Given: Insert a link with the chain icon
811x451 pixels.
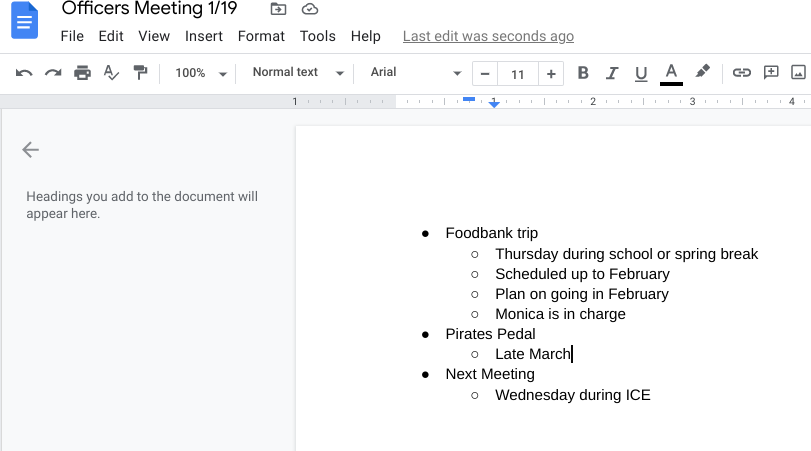Looking at the screenshot, I should coord(741,73).
